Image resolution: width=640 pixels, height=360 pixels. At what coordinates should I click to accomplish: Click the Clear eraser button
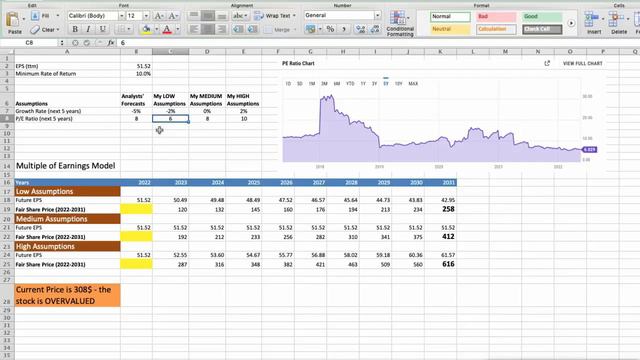click(x=45, y=29)
